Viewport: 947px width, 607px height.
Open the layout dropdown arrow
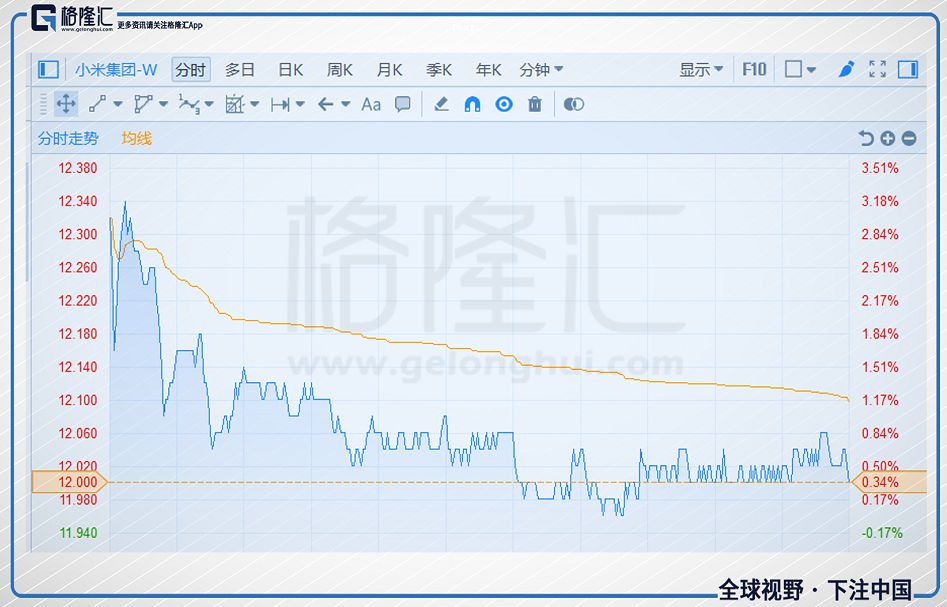(x=811, y=69)
